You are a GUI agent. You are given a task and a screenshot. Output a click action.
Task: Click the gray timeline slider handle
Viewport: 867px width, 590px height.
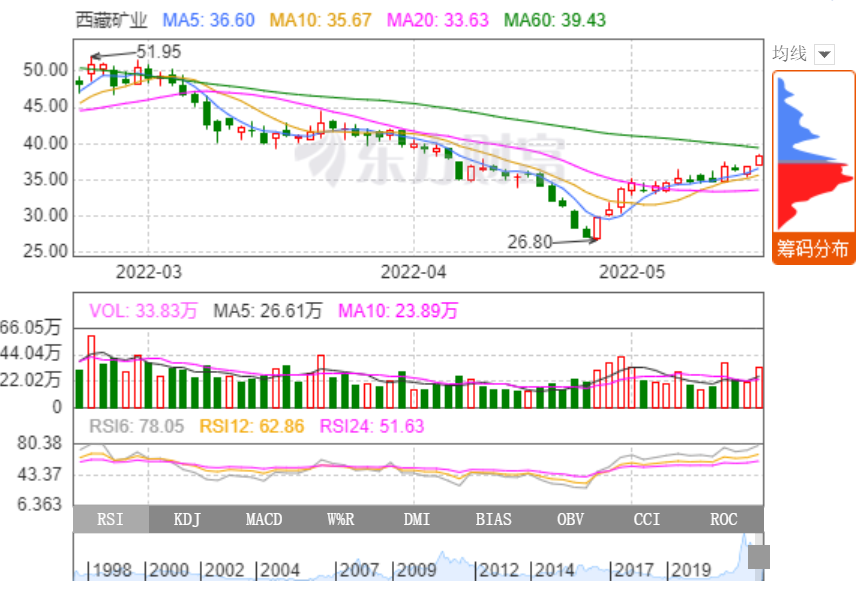click(x=759, y=557)
